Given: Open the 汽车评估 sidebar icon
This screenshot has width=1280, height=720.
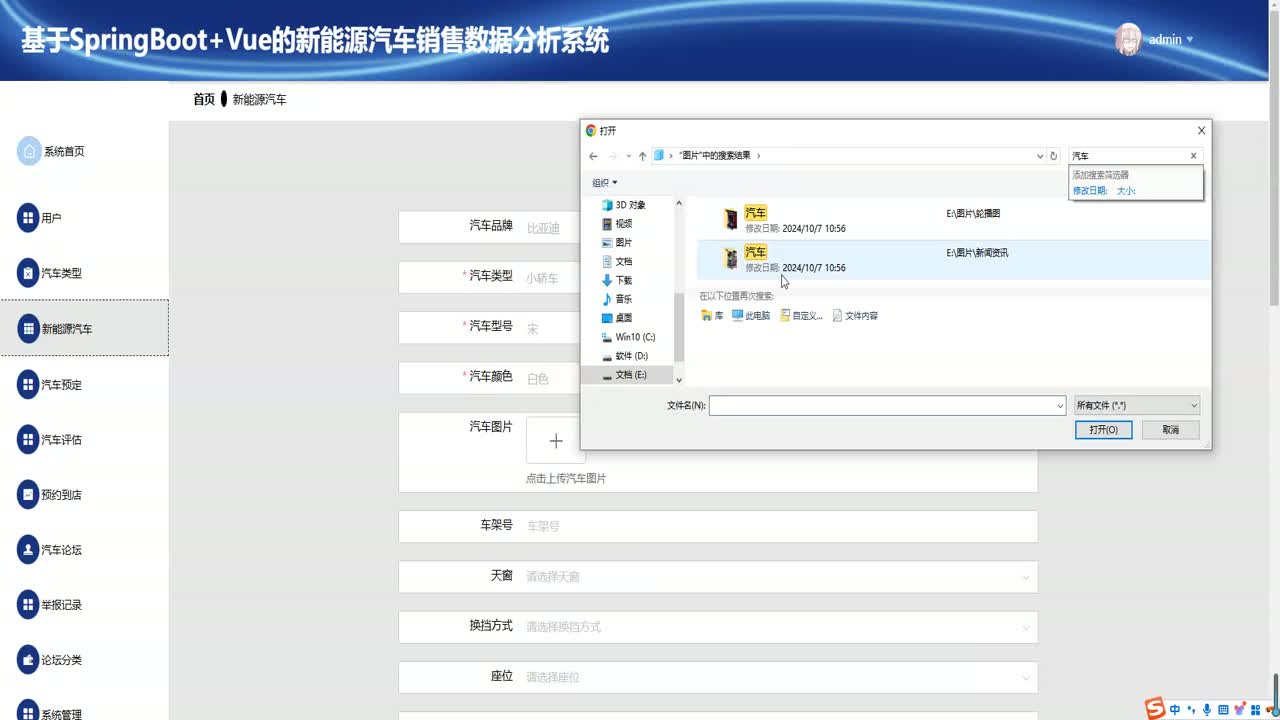Looking at the screenshot, I should (x=28, y=440).
